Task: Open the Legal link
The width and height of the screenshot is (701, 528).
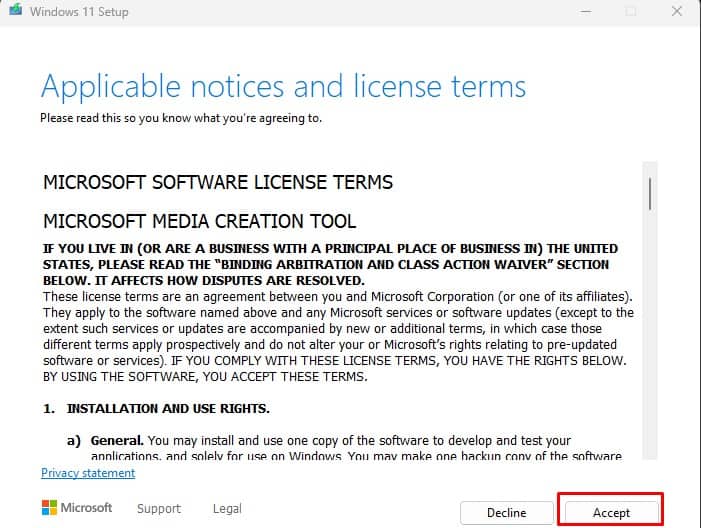Action: (x=227, y=509)
